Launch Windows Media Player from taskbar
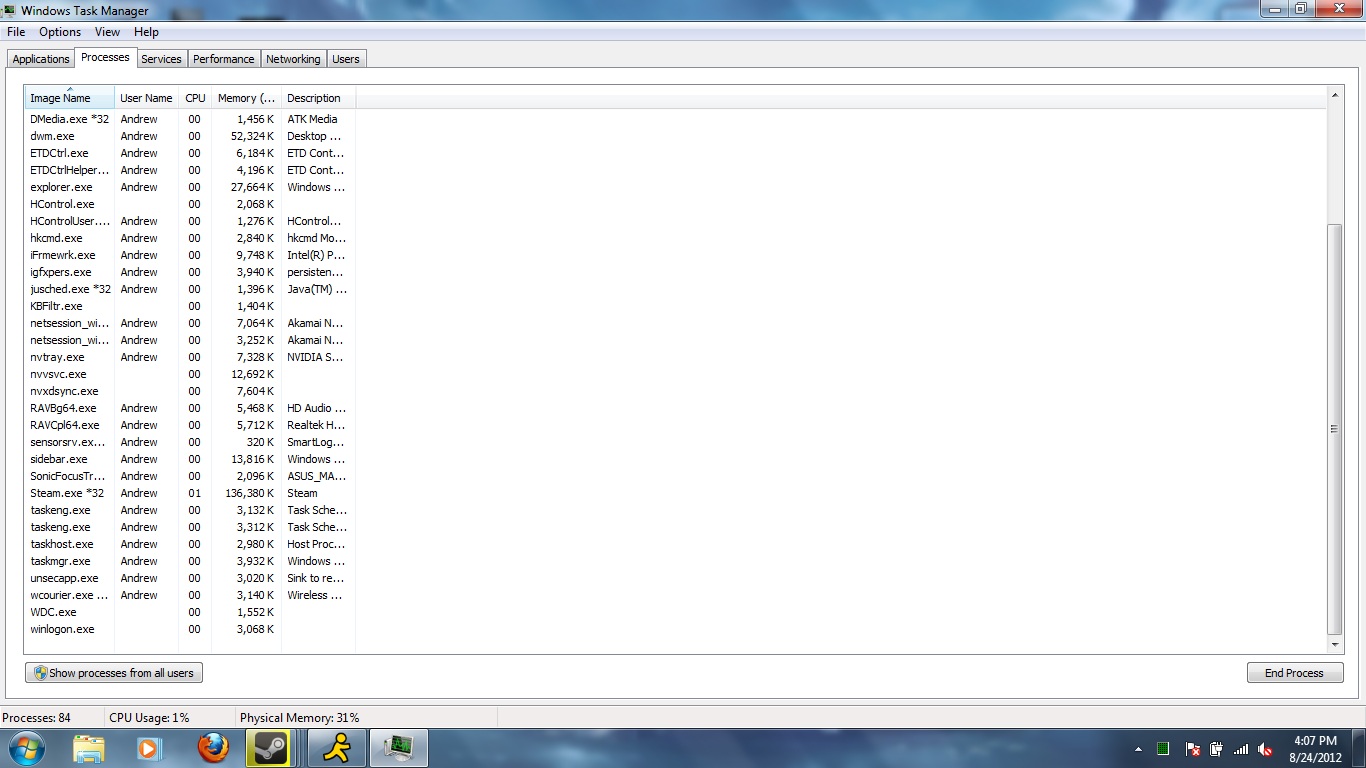1366x768 pixels. 149,748
